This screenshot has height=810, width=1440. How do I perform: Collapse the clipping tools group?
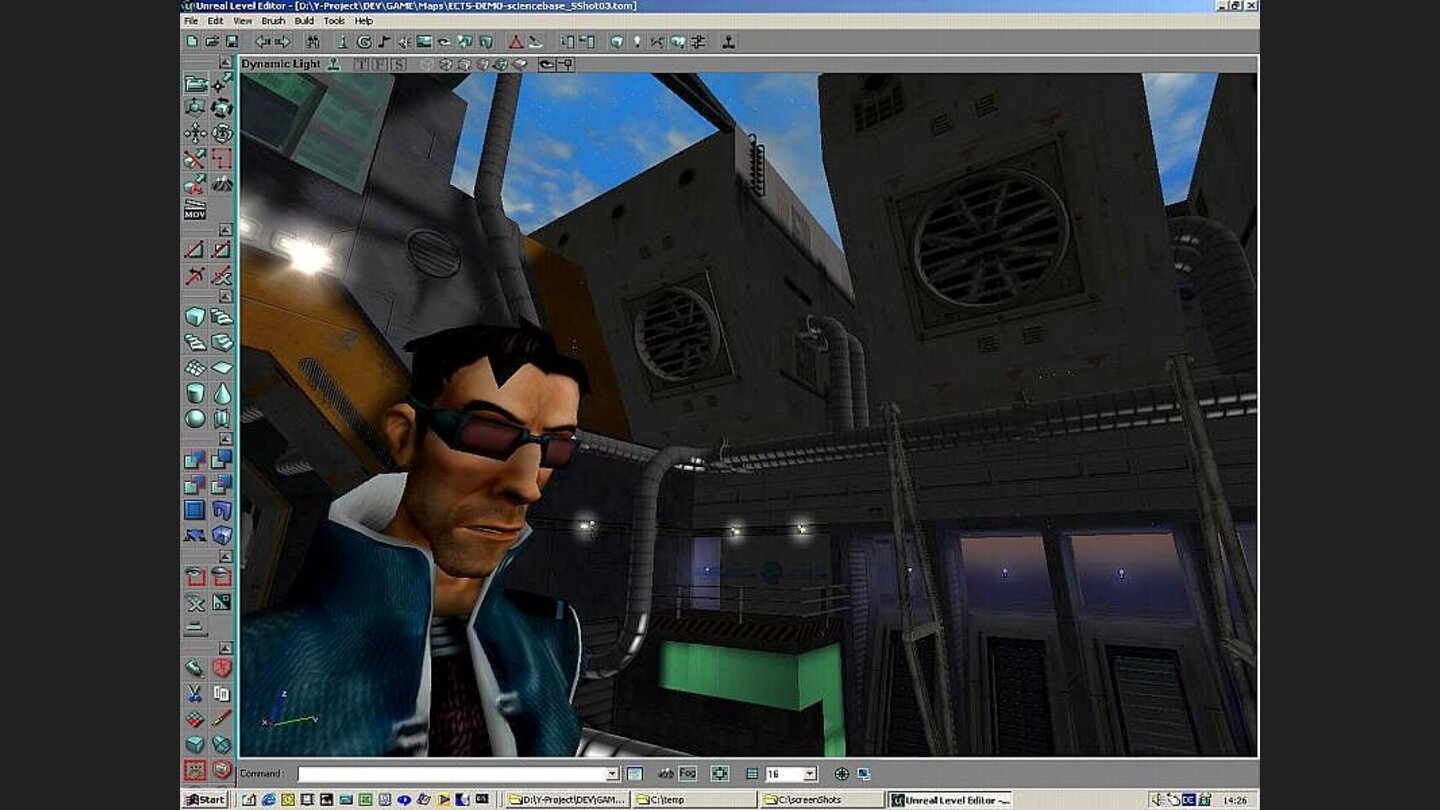[x=226, y=230]
